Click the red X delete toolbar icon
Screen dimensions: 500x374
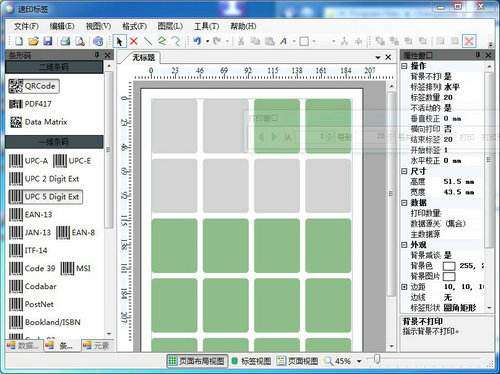134,41
